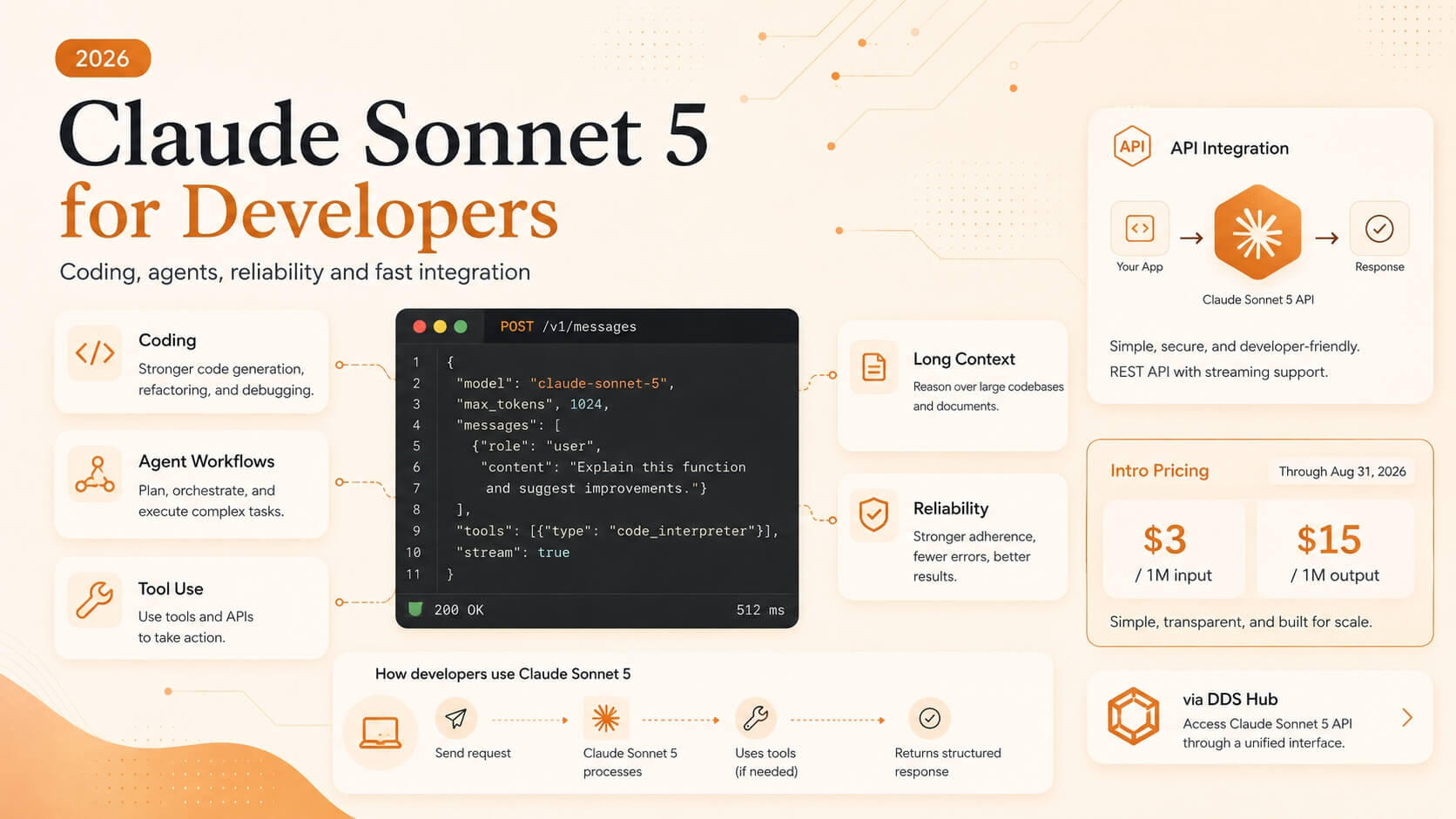This screenshot has height=819, width=1456.
Task: Click the Returns structured response label
Action: tap(947, 762)
